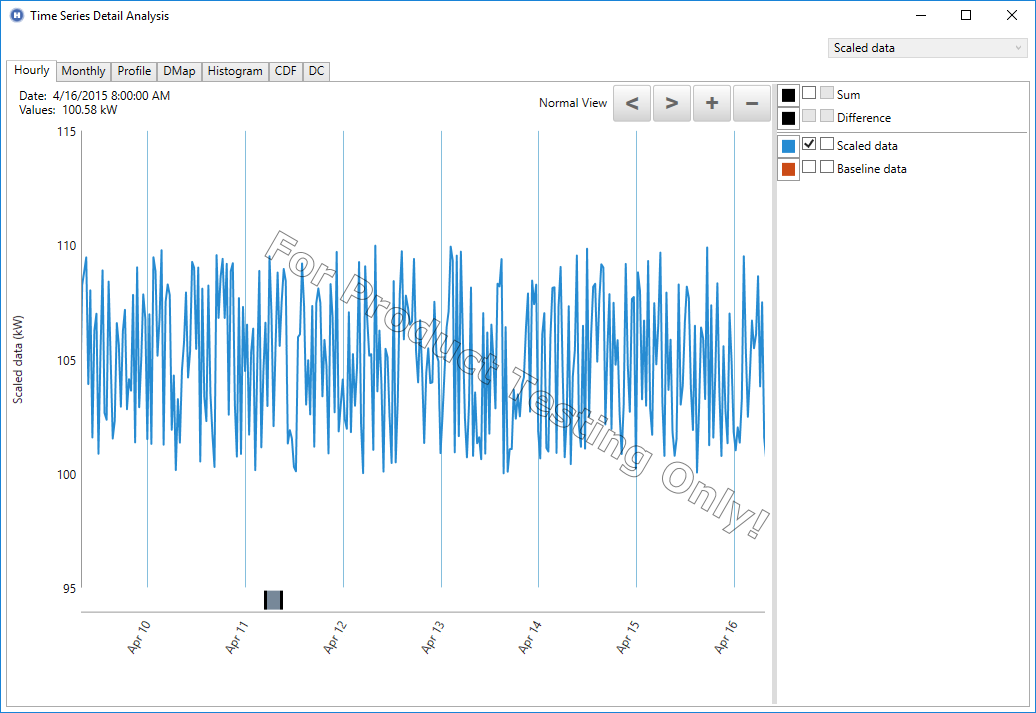
Task: Switch to the Monthly tab
Action: click(x=83, y=71)
